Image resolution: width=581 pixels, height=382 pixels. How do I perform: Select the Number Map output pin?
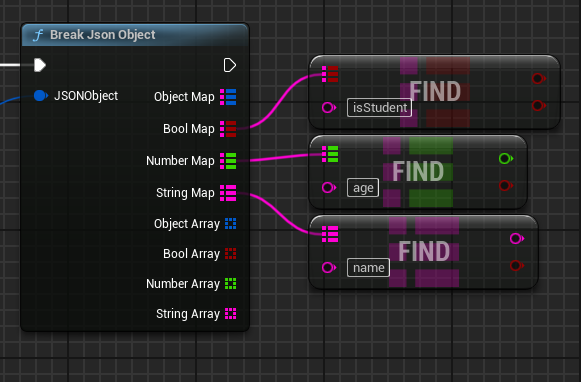click(228, 161)
